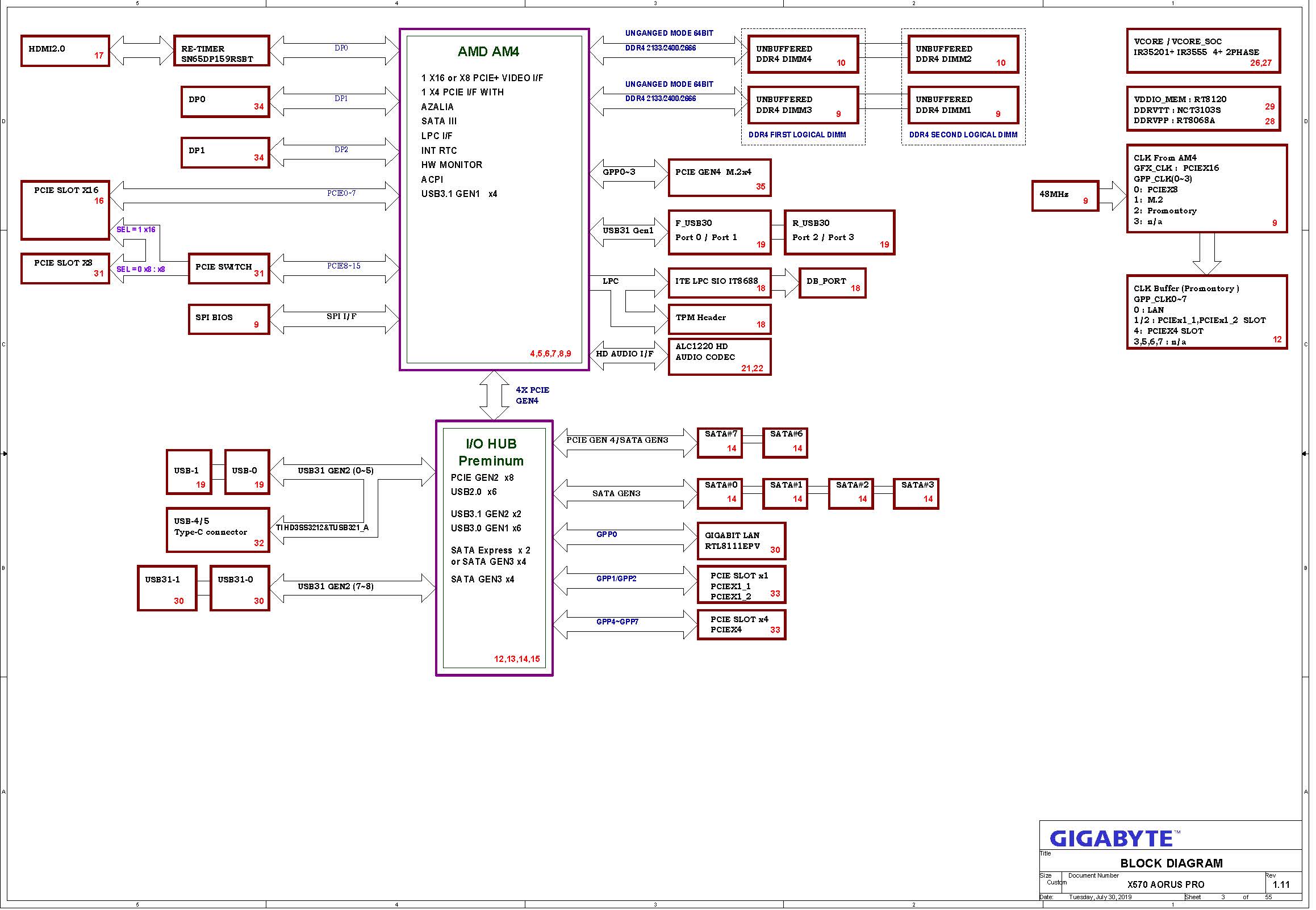
Task: Select the PCIE SLOT x4 PCIEX4 block
Action: 742,625
